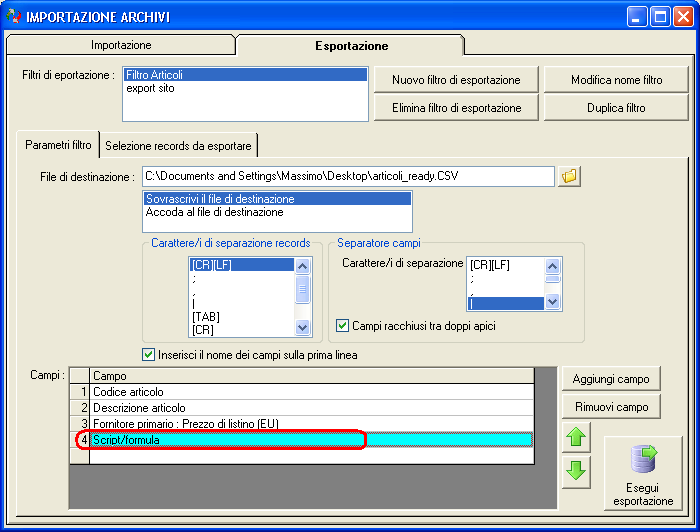Image resolution: width=700 pixels, height=532 pixels.
Task: Click the application icon in title bar
Action: tap(14, 17)
